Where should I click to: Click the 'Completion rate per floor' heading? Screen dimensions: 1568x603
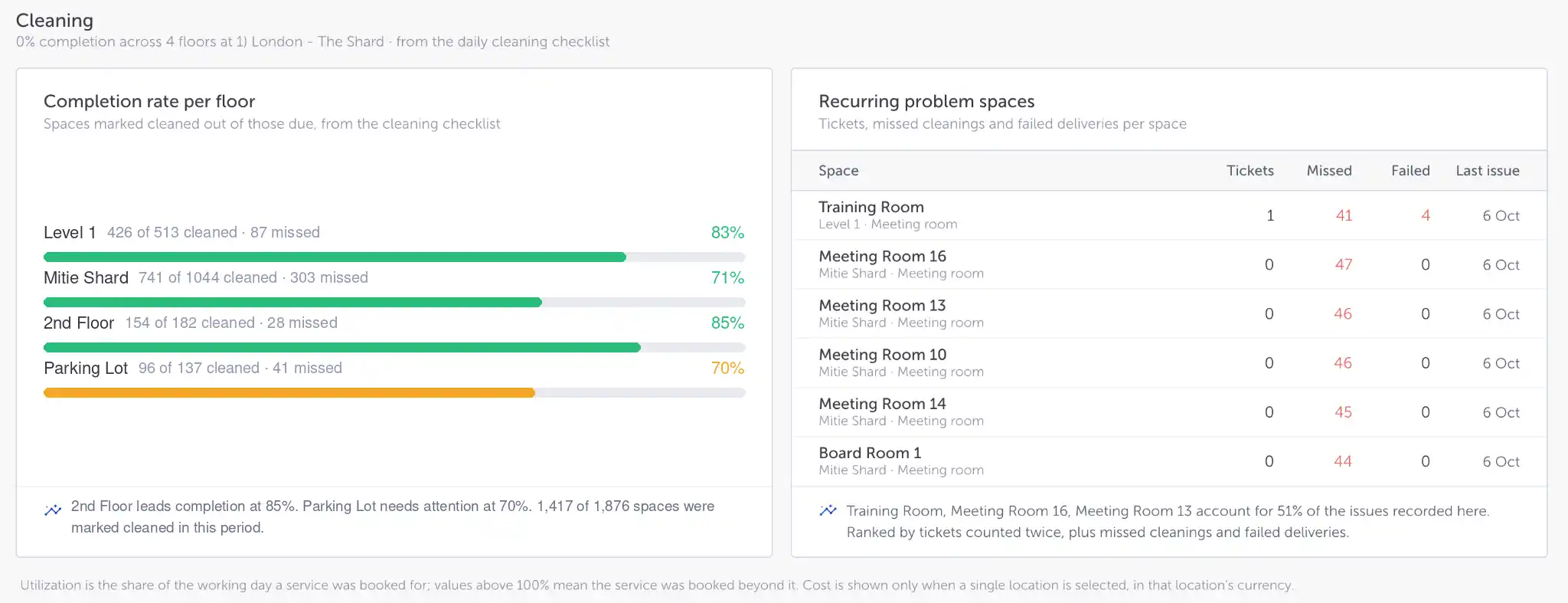coord(149,101)
